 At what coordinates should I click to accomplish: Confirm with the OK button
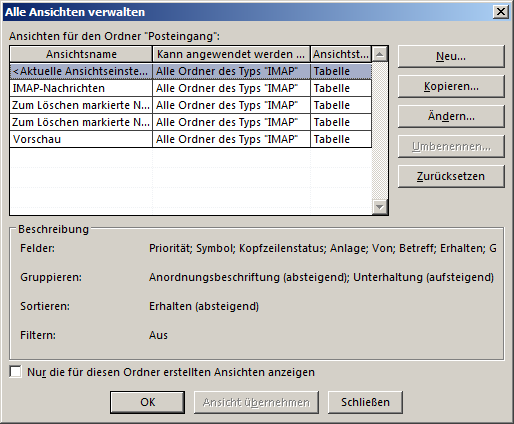pos(147,402)
